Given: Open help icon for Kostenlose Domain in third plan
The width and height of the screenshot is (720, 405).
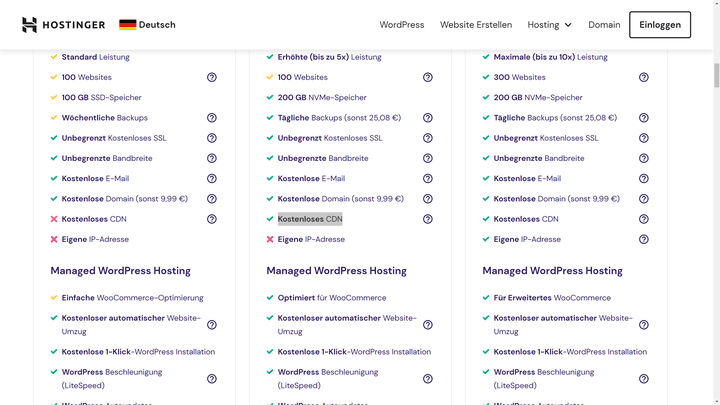Looking at the screenshot, I should click(x=644, y=199).
